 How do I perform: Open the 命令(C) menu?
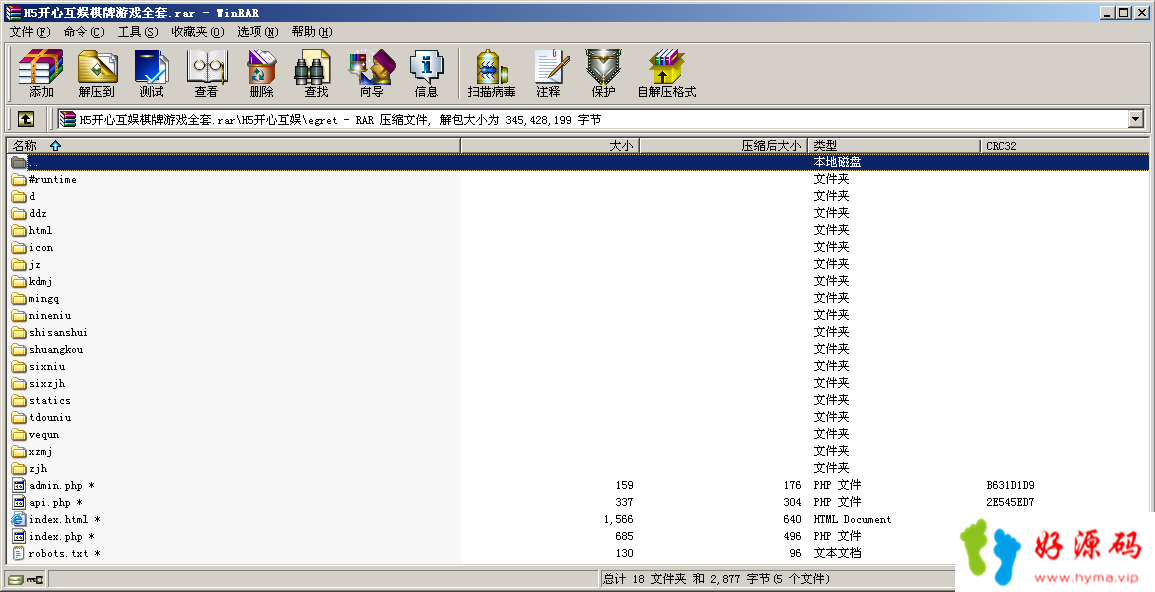coord(84,32)
